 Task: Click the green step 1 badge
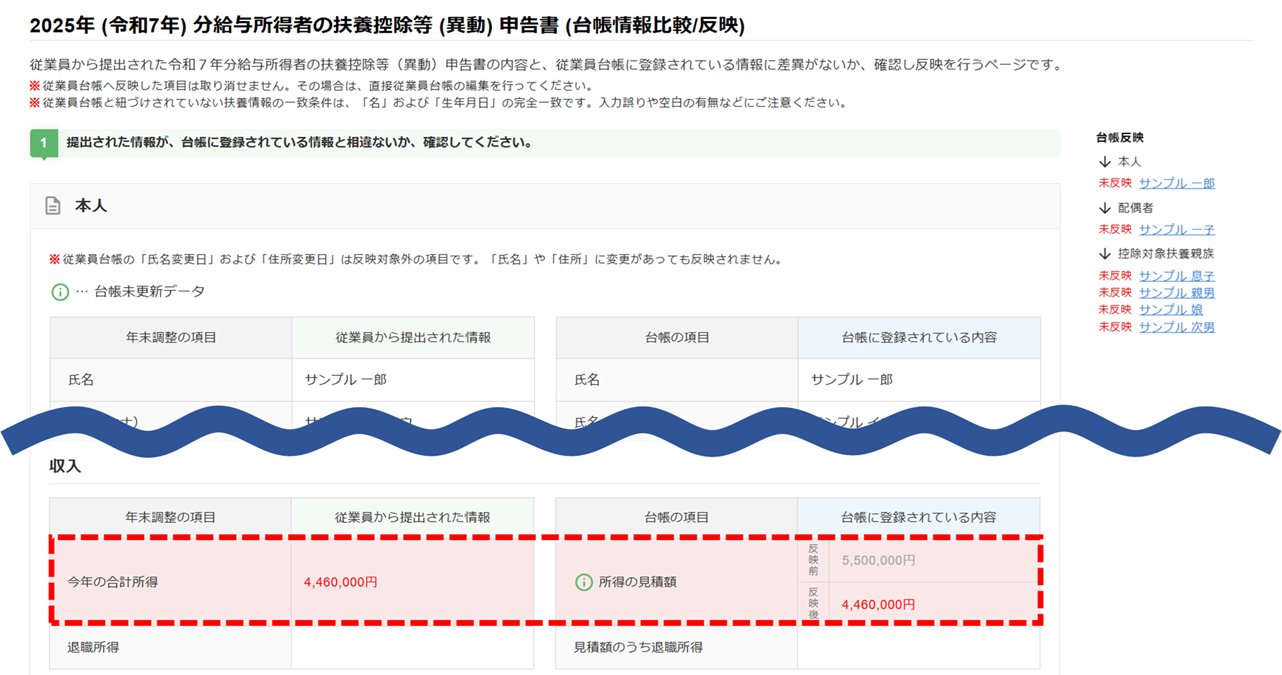pos(43,143)
